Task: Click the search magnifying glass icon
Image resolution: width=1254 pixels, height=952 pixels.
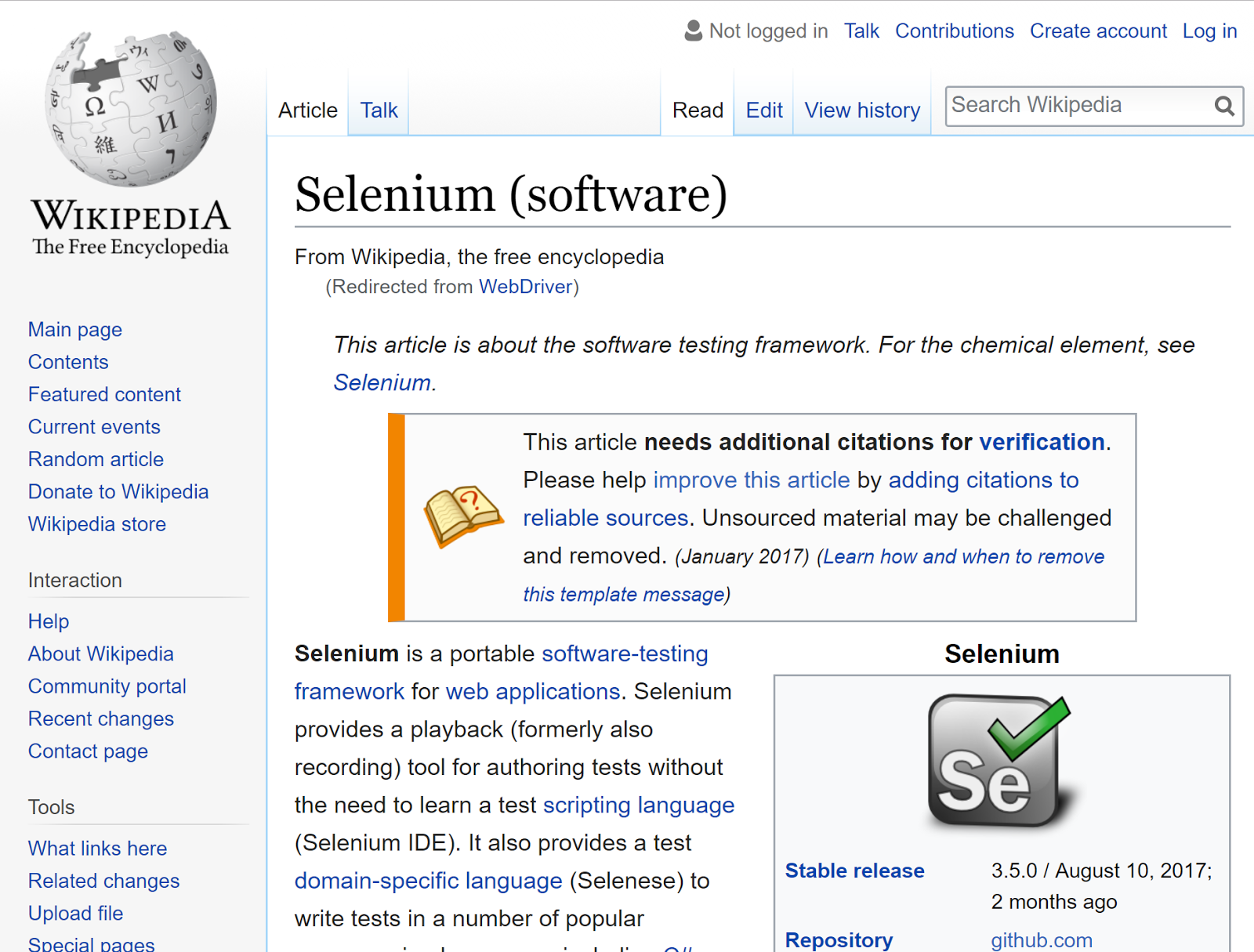Action: tap(1224, 106)
